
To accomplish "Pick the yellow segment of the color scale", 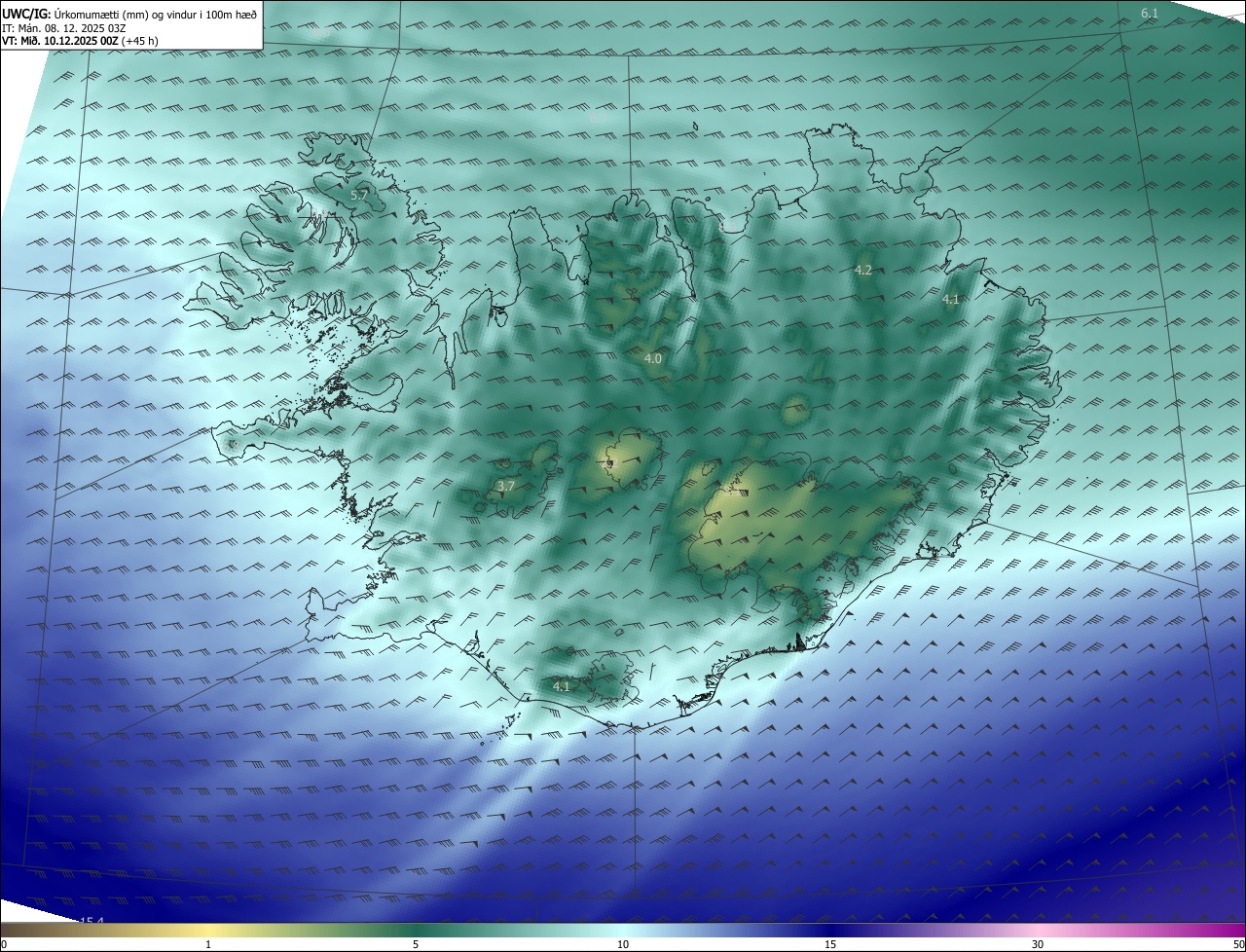I will click(x=208, y=931).
